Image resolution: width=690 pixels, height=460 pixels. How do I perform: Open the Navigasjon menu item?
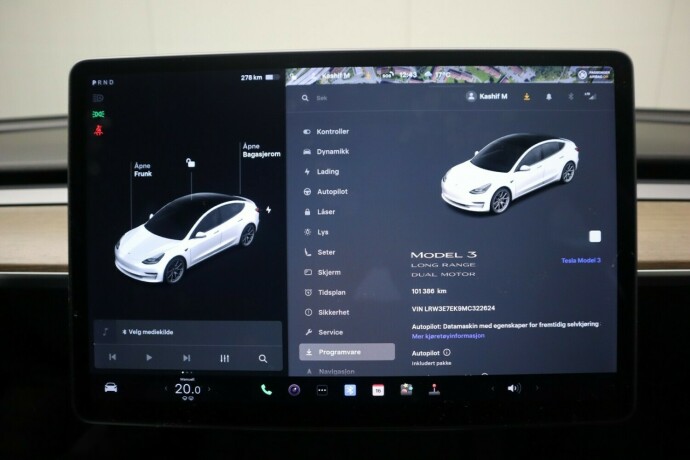330,372
